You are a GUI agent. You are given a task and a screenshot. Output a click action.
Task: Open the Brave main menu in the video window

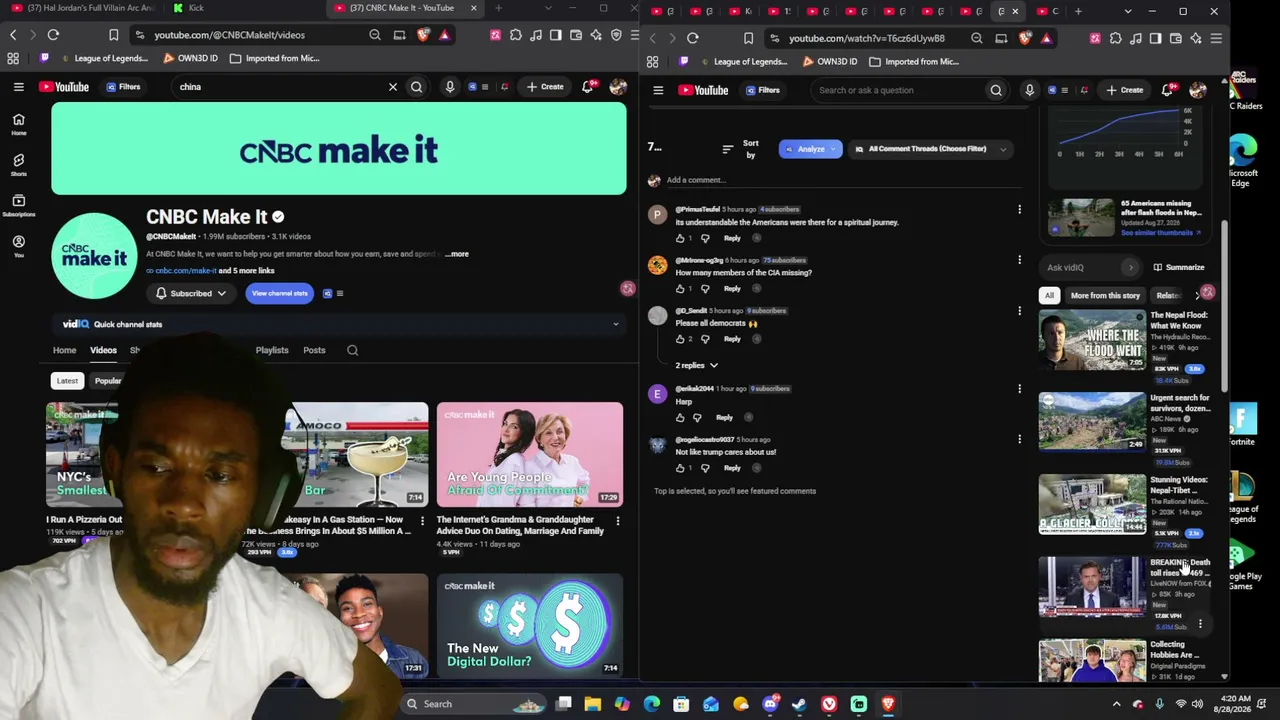click(1216, 38)
